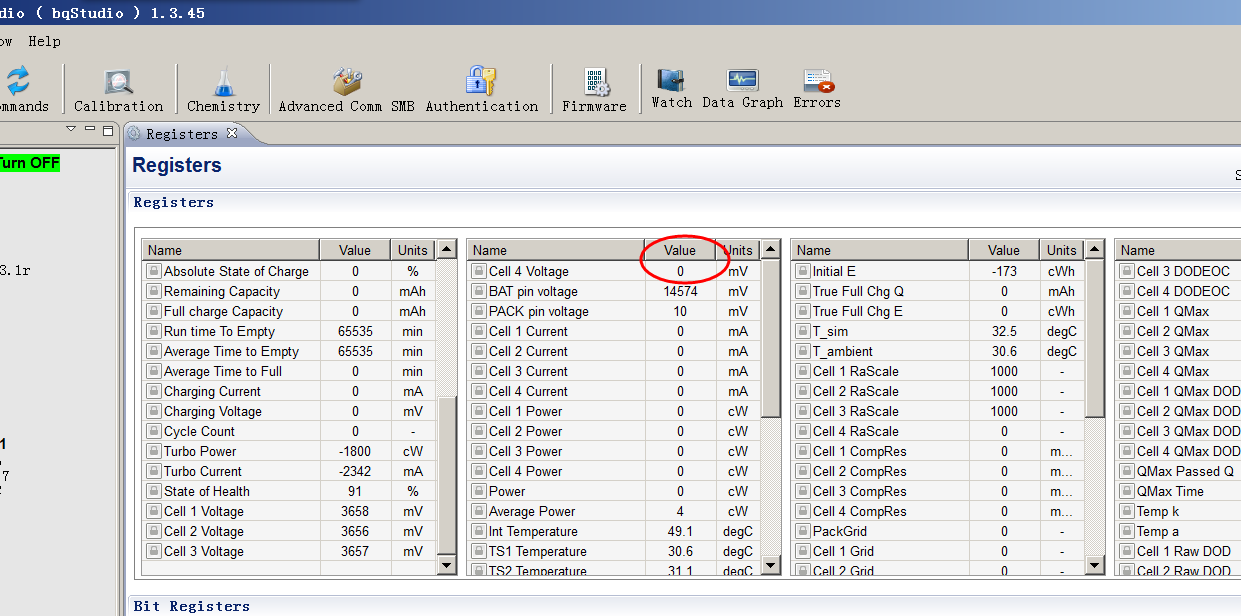
Task: Select the Registers tab
Action: point(182,134)
